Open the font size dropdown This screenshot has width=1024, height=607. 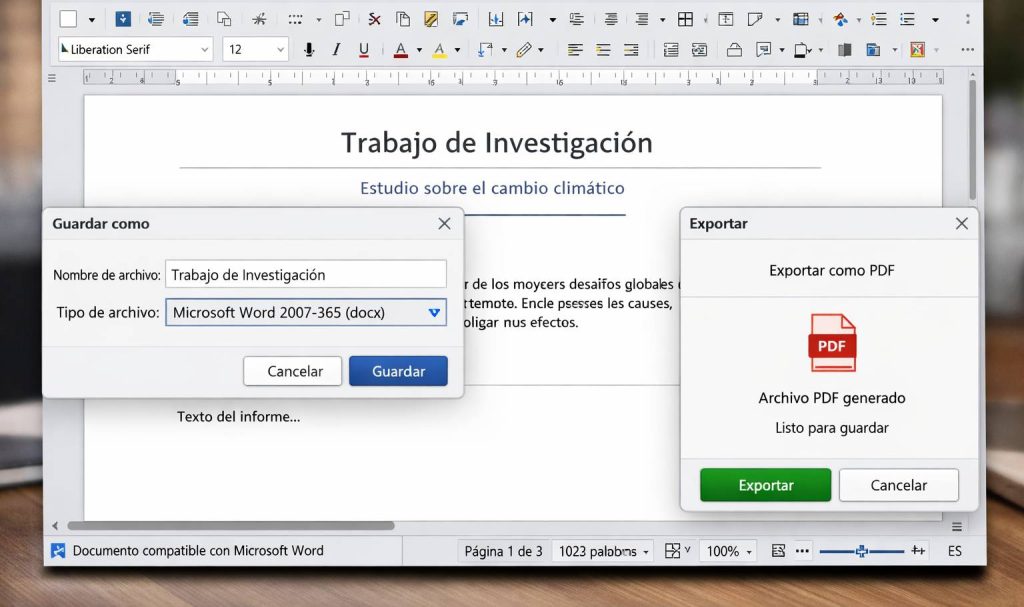click(280, 49)
